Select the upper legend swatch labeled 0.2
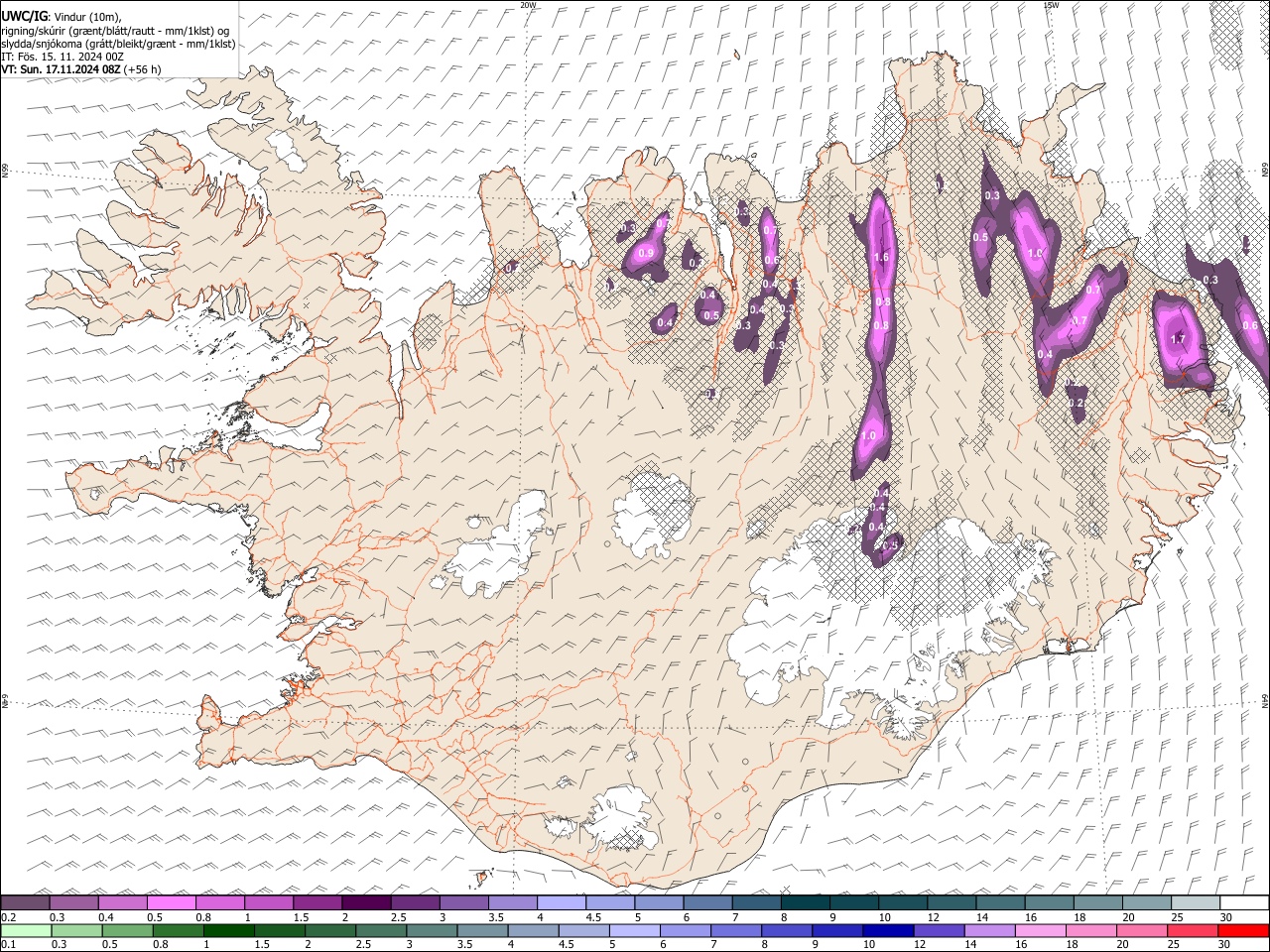The width and height of the screenshot is (1270, 952). 25,902
